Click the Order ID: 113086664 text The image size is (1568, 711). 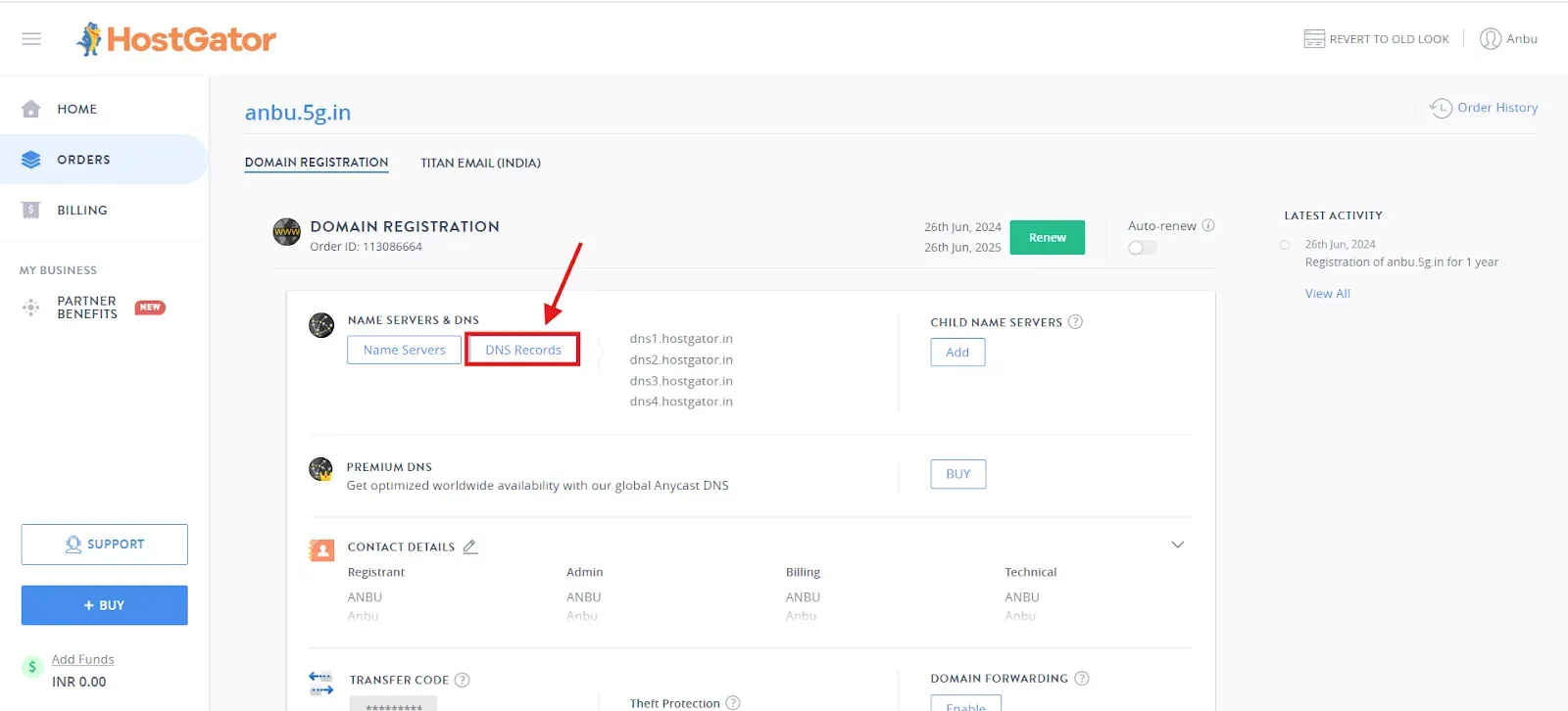coord(367,247)
